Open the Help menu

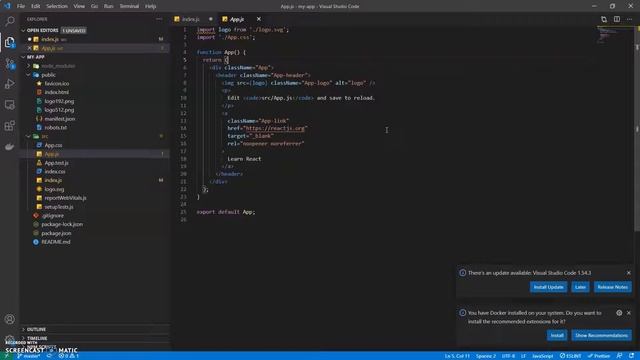pyautogui.click(x=151, y=6)
